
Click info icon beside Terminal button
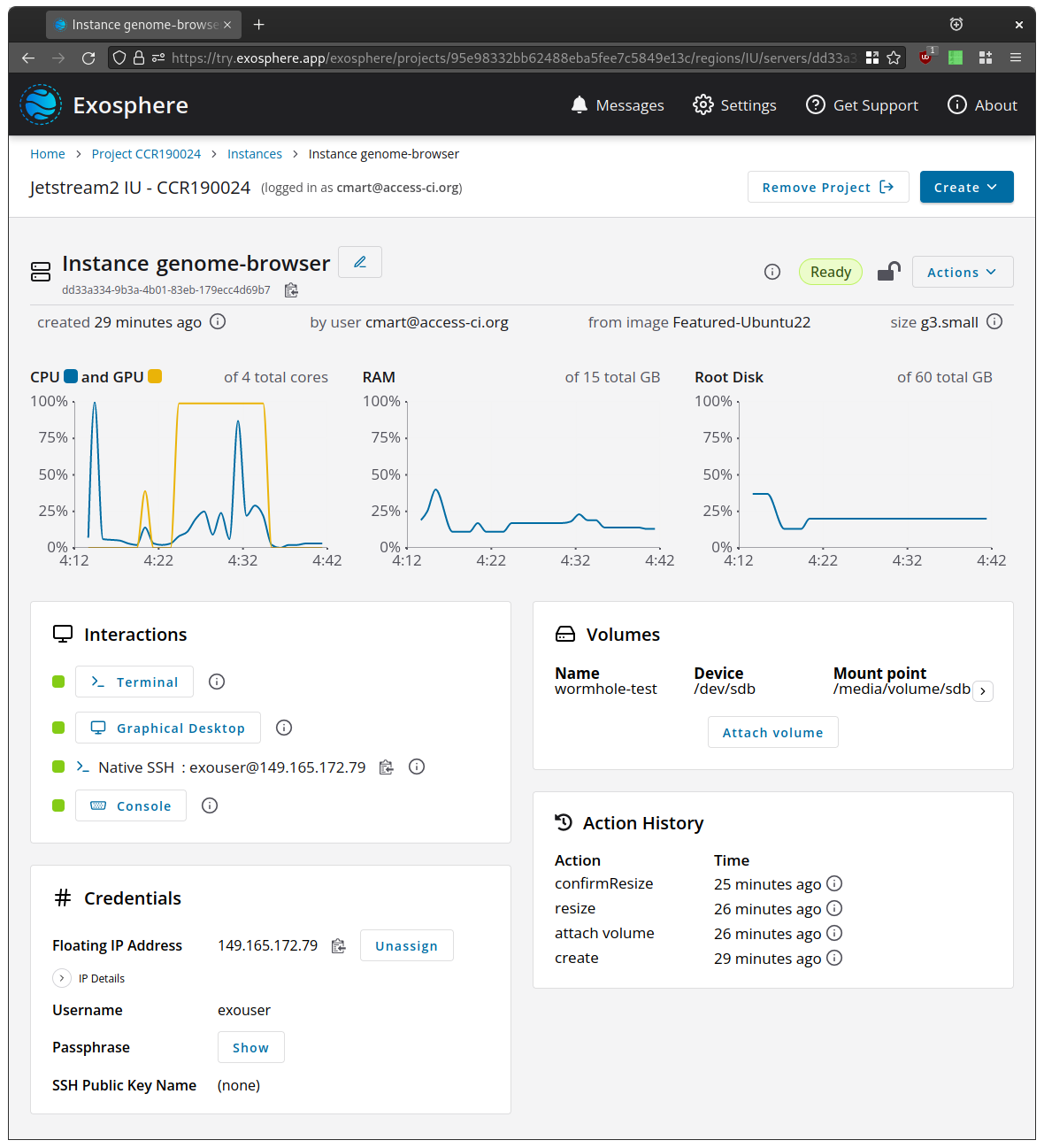217,682
